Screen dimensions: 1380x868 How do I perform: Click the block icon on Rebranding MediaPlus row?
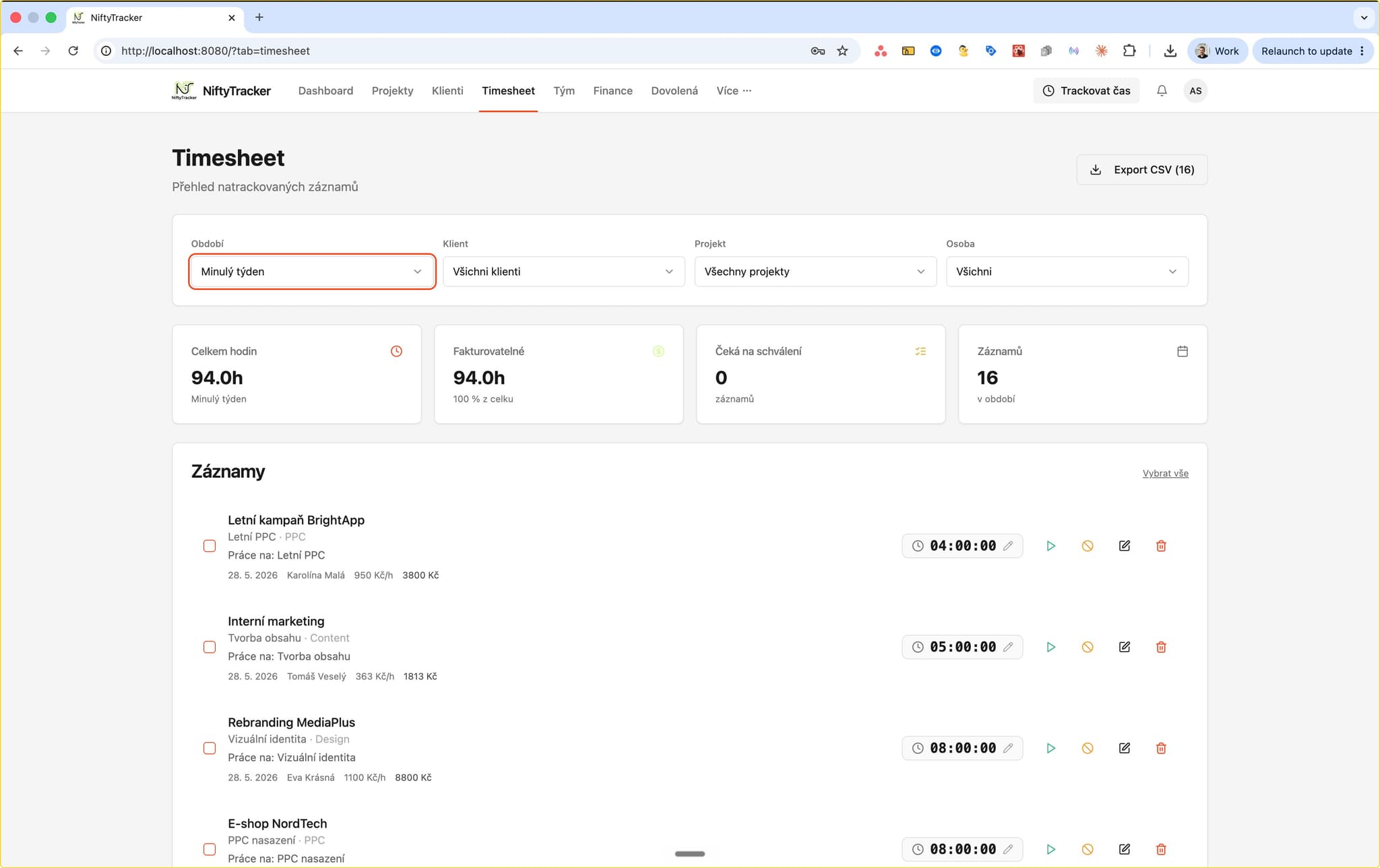[x=1088, y=748]
